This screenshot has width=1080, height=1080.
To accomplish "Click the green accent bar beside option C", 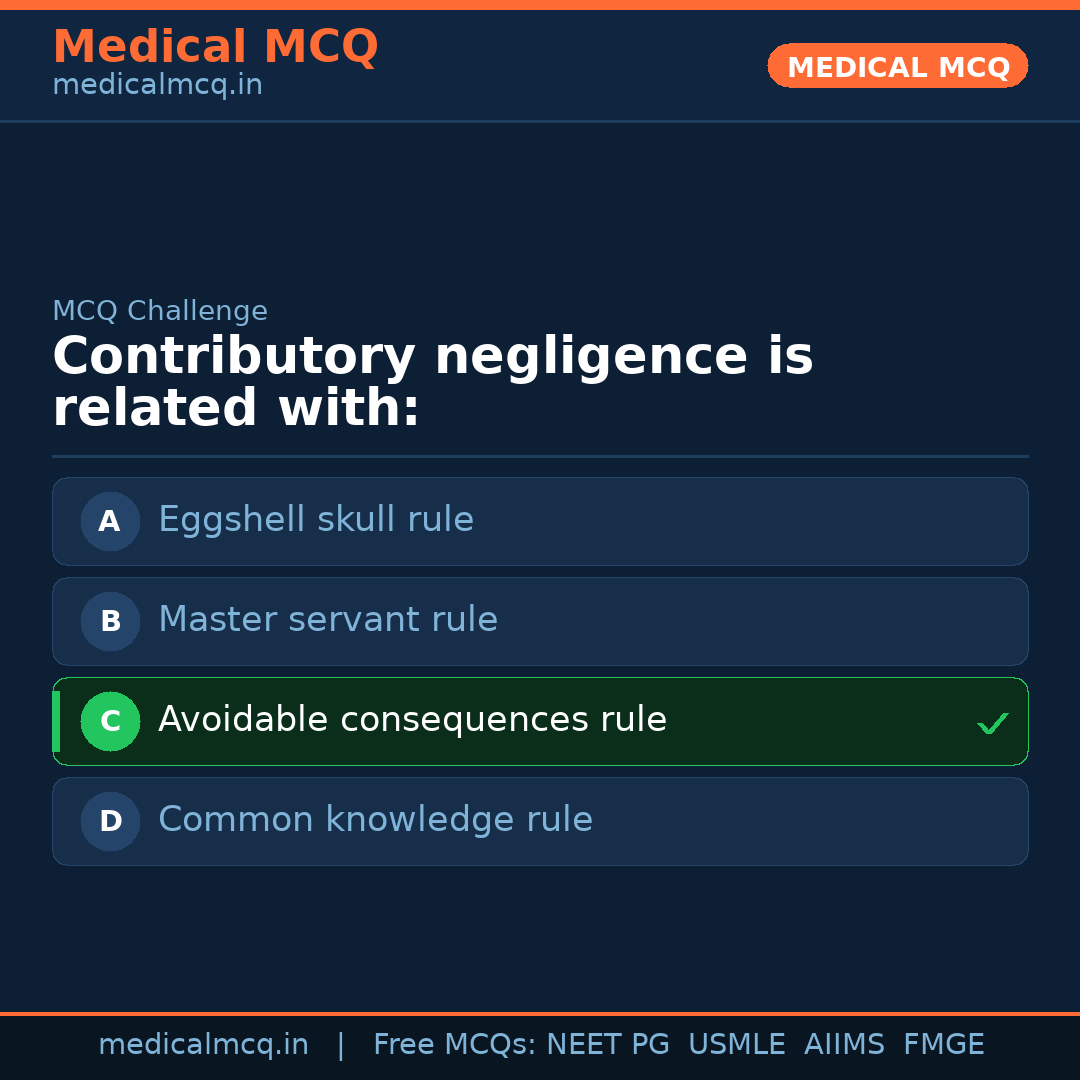I will [56, 721].
